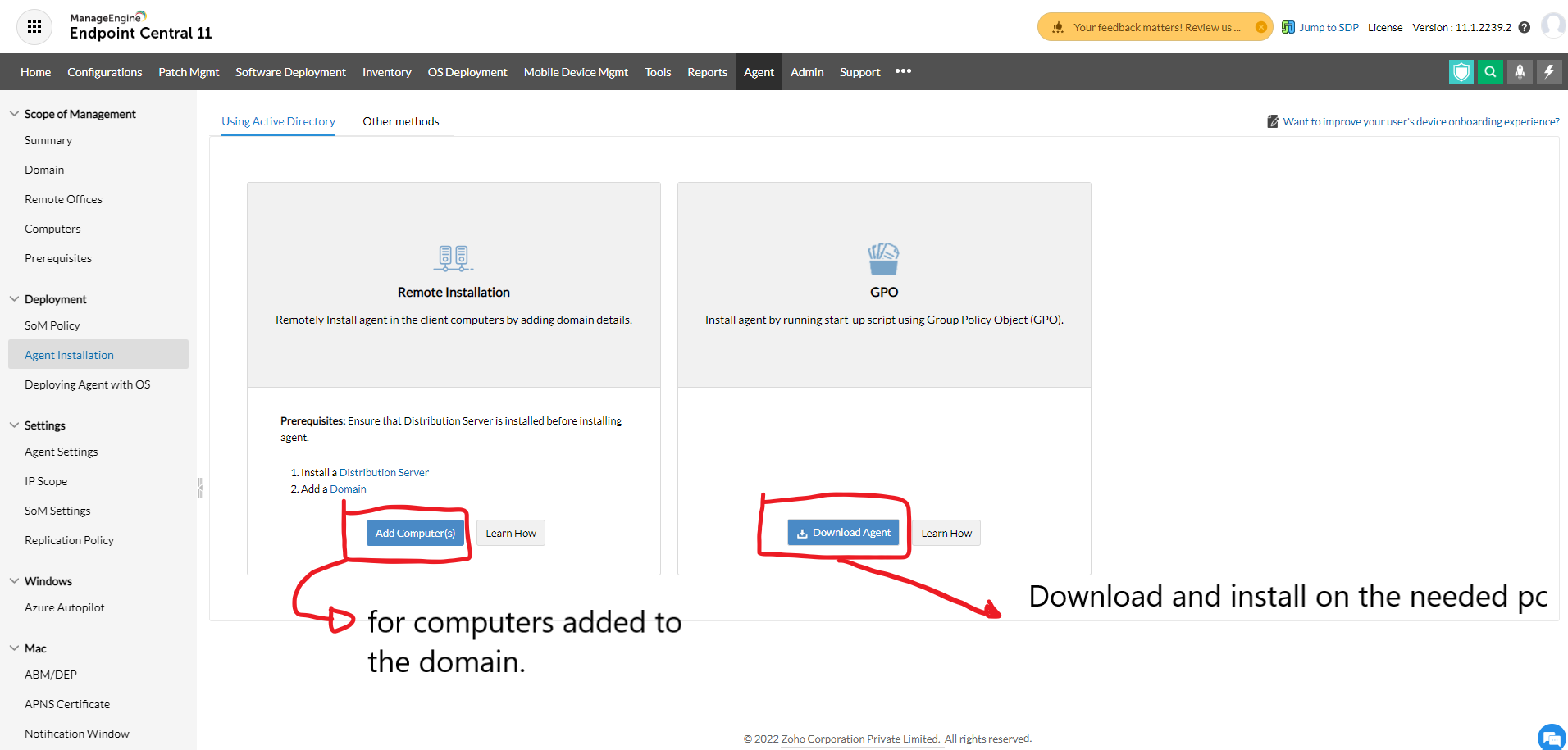Image resolution: width=1568 pixels, height=750 pixels.
Task: Collapse the Settings sidebar section
Action: click(x=14, y=425)
